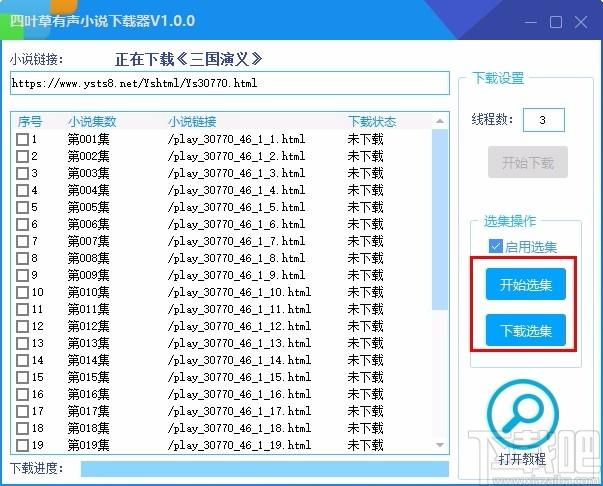Select the 第014集 episode cell
This screenshot has height=486, width=603.
point(88,360)
